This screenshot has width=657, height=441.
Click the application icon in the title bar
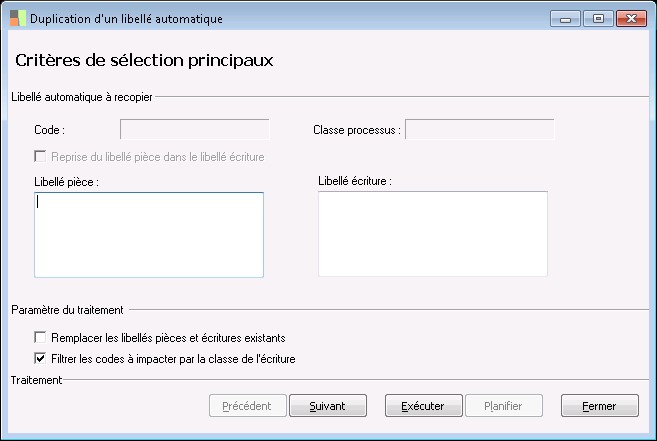[x=17, y=19]
